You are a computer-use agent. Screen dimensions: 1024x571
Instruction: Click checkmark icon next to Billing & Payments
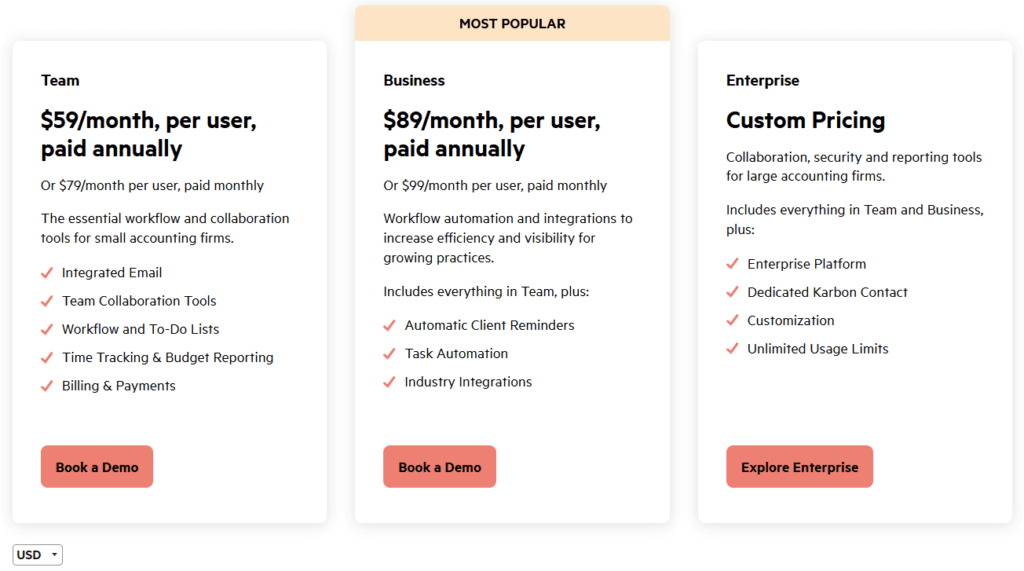point(47,386)
